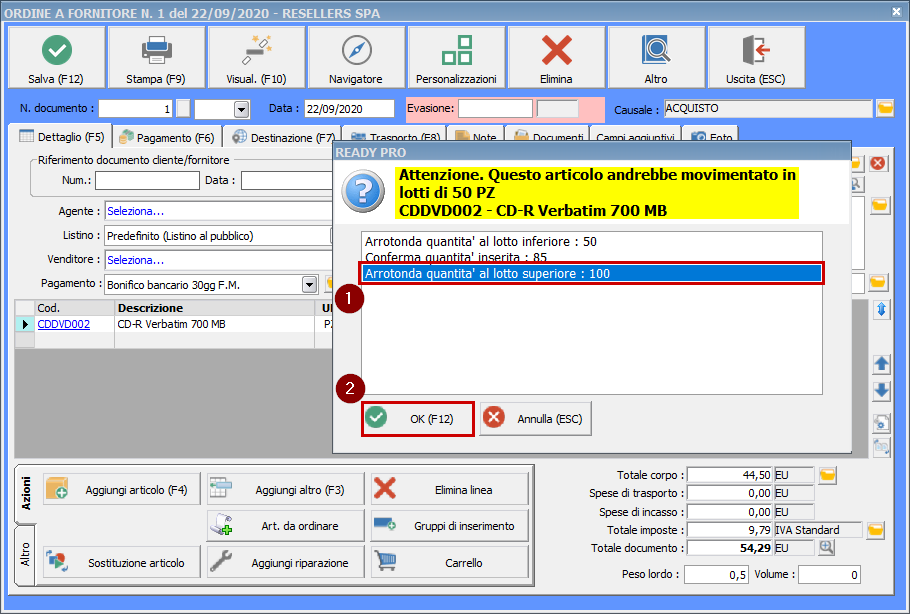
Task: Click the row selector arrow for CDDVD002
Action: pos(25,324)
